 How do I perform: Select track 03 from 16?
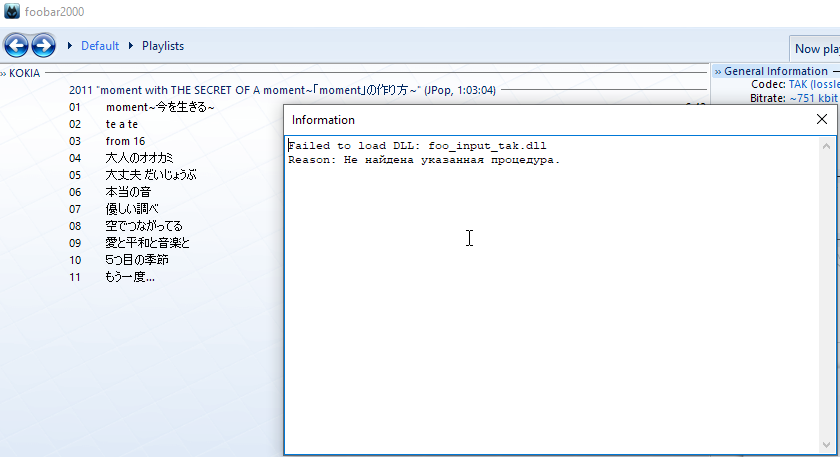coord(125,141)
